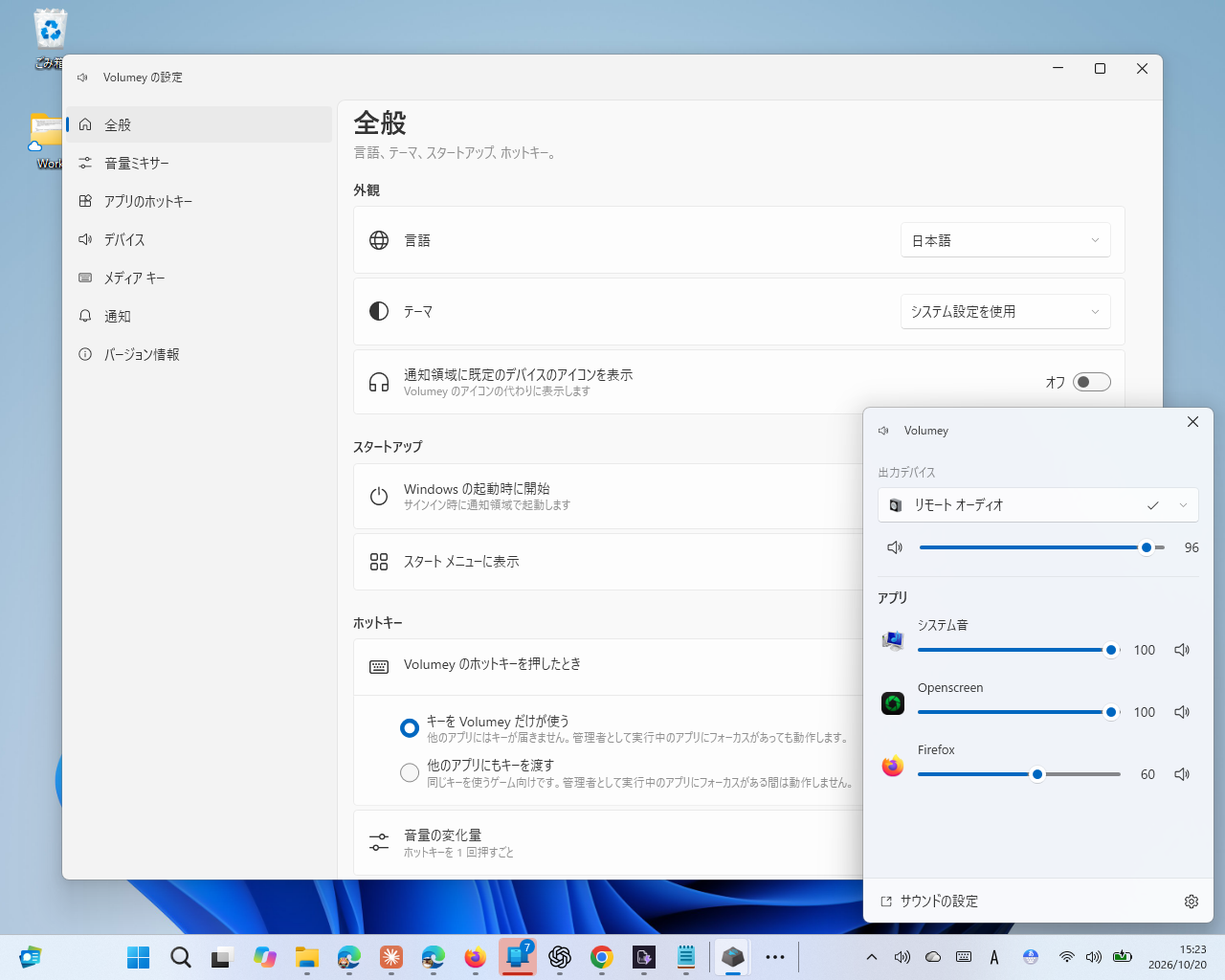This screenshot has width=1225, height=980.
Task: Open Task View from taskbar
Action: pos(223,957)
